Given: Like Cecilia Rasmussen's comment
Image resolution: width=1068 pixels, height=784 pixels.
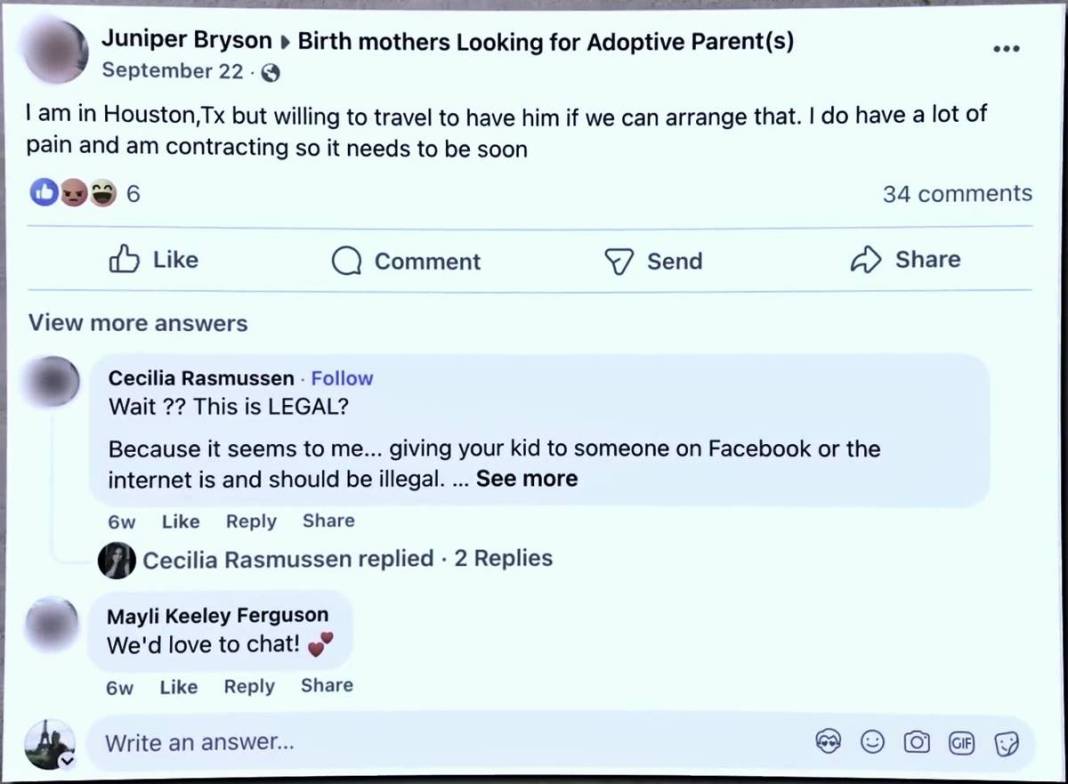Looking at the screenshot, I should (180, 521).
